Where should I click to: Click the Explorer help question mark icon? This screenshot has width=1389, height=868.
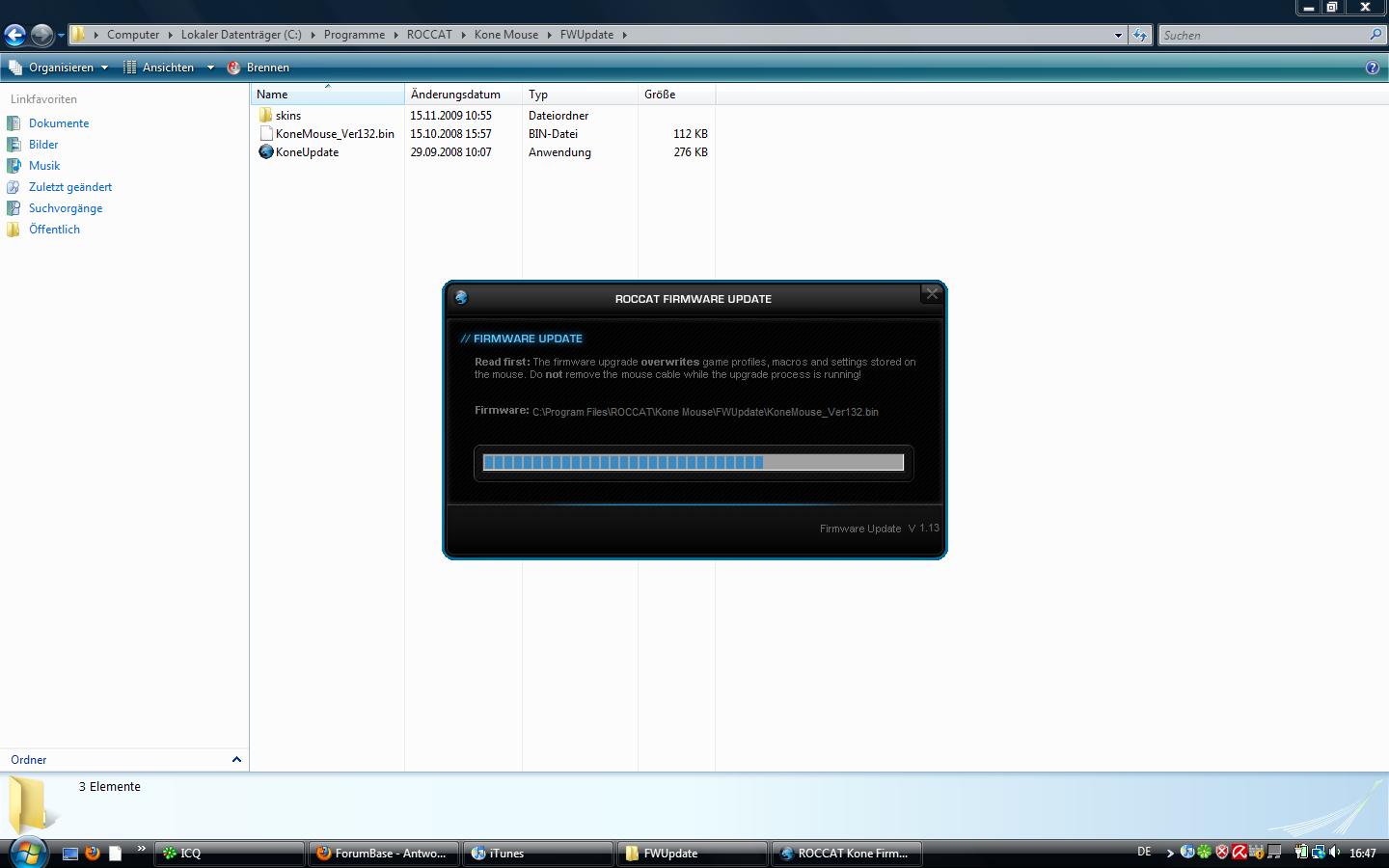tap(1373, 68)
